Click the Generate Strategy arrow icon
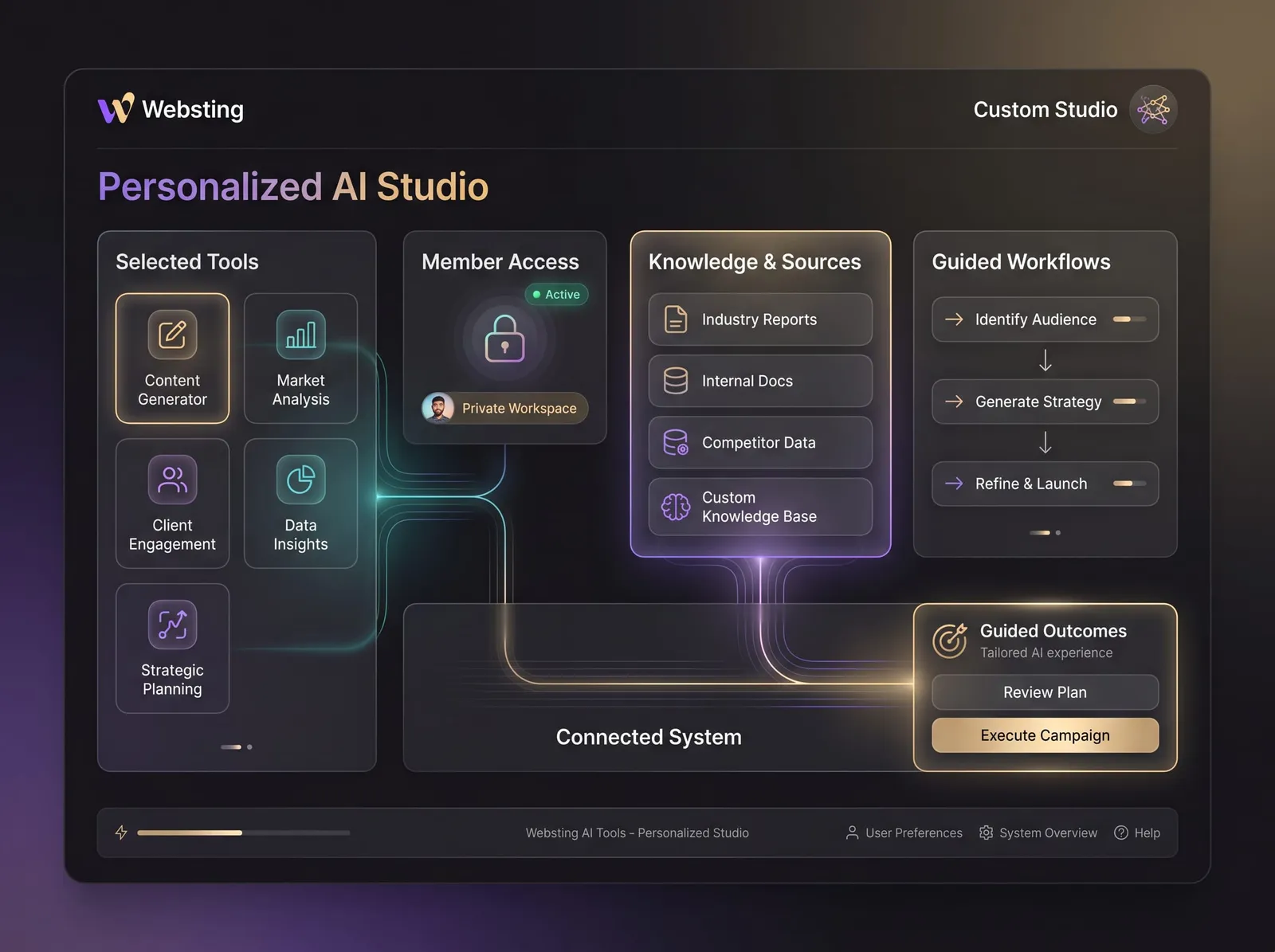The height and width of the screenshot is (952, 1275). pyautogui.click(x=954, y=402)
